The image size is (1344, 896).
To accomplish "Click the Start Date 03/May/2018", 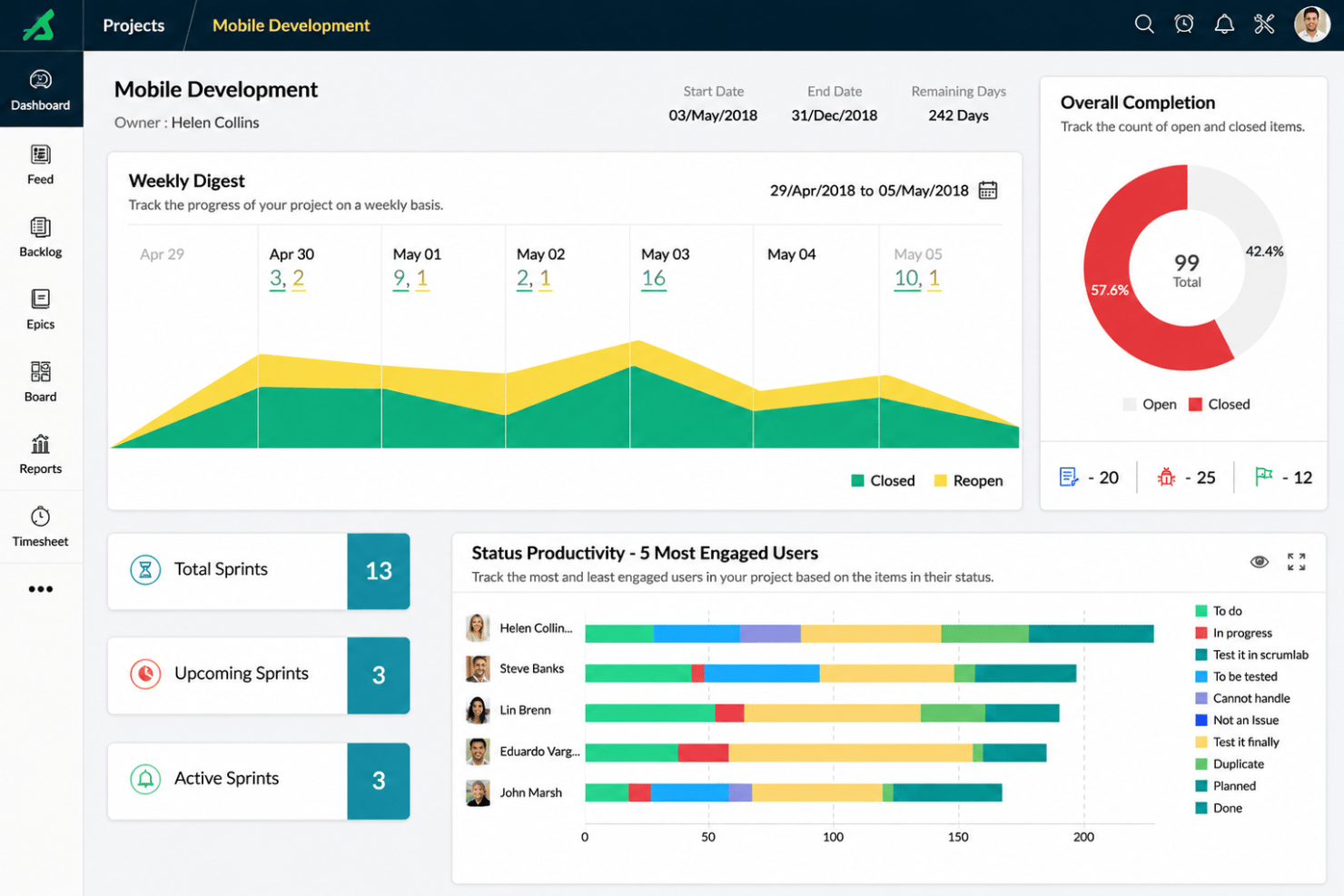I will [x=713, y=115].
